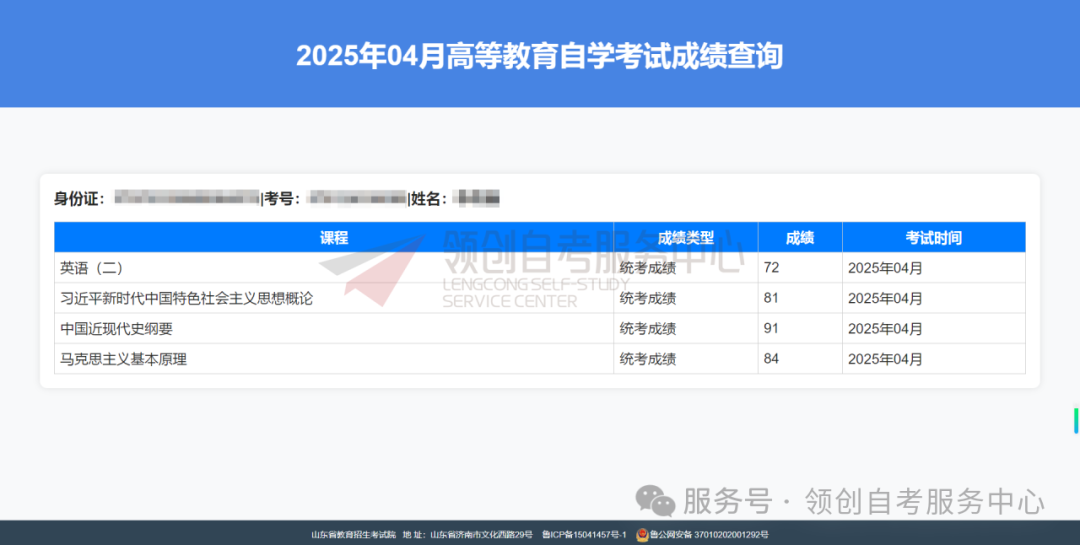Select the 英语（二） course cell
This screenshot has height=545, width=1080.
click(334, 267)
